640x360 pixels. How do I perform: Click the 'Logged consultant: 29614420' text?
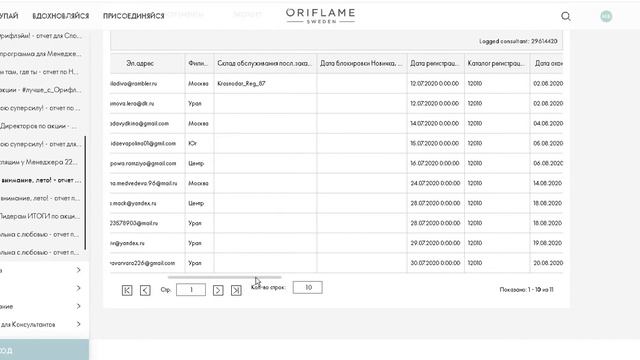click(x=518, y=41)
